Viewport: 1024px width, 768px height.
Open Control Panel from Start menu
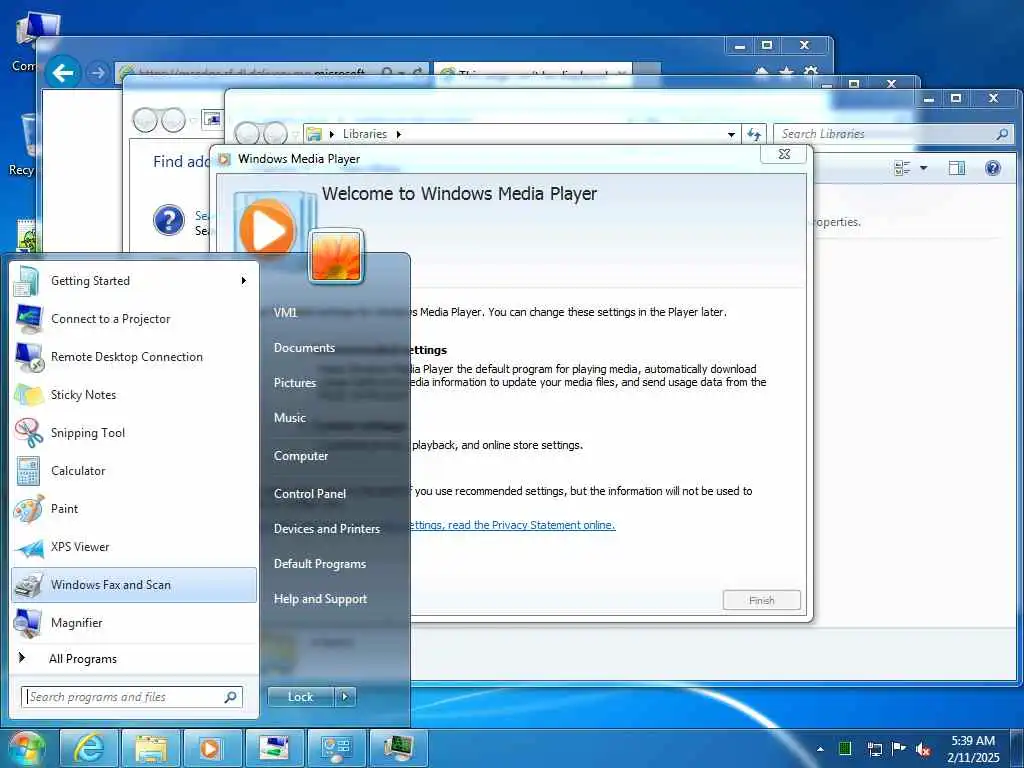[x=310, y=494]
